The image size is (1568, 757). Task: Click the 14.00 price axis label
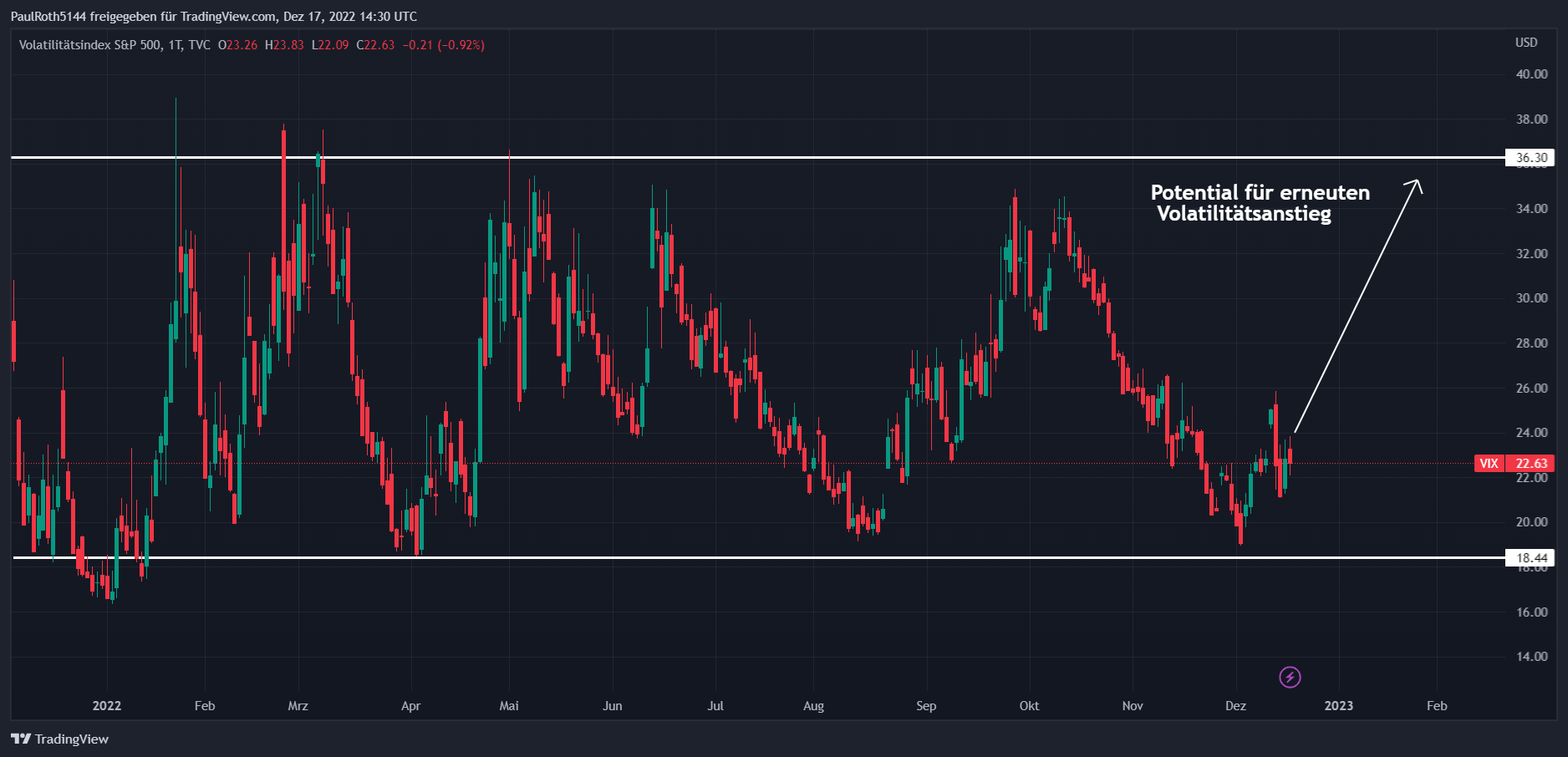pos(1531,657)
